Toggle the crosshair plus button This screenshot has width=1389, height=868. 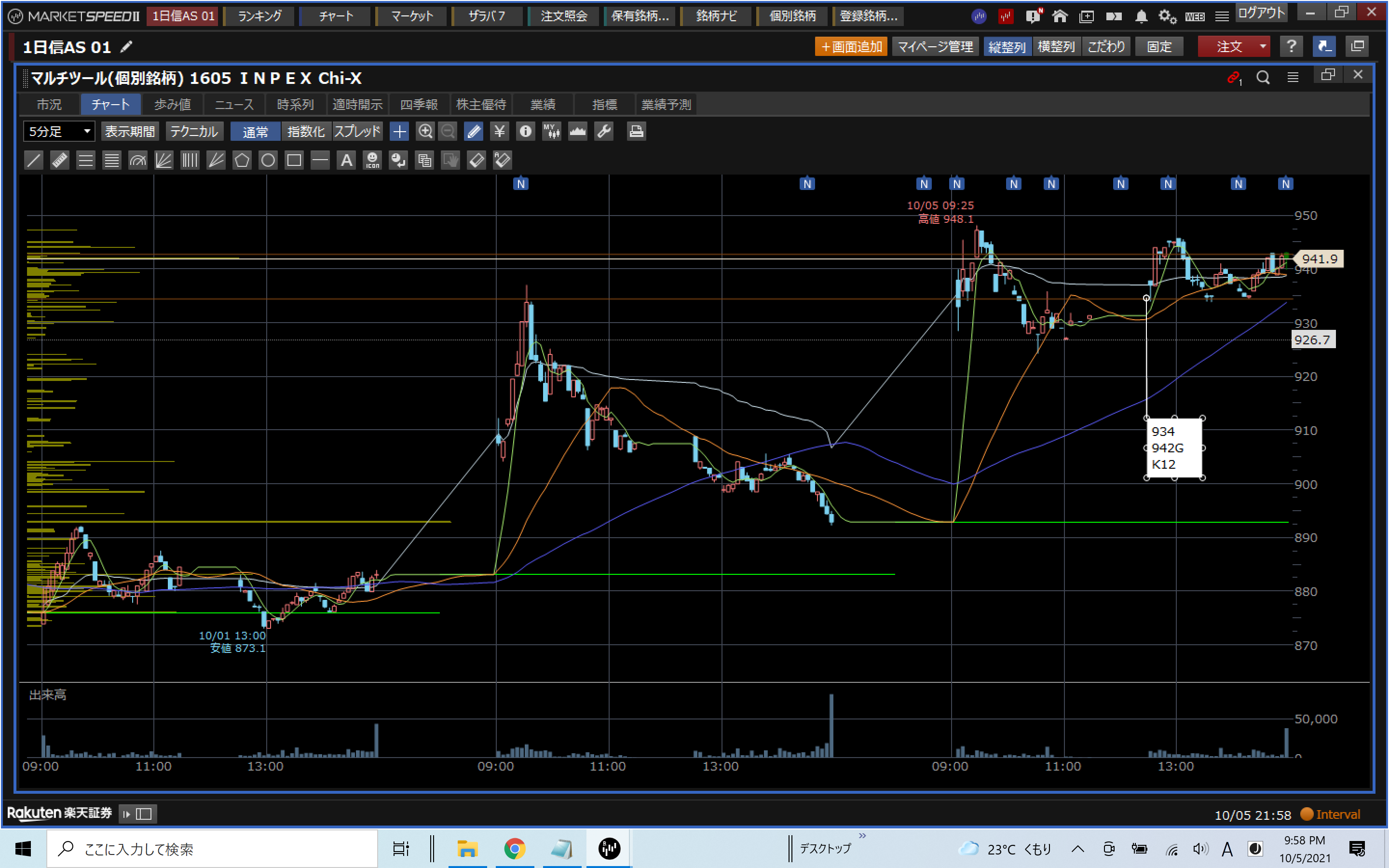tap(399, 132)
